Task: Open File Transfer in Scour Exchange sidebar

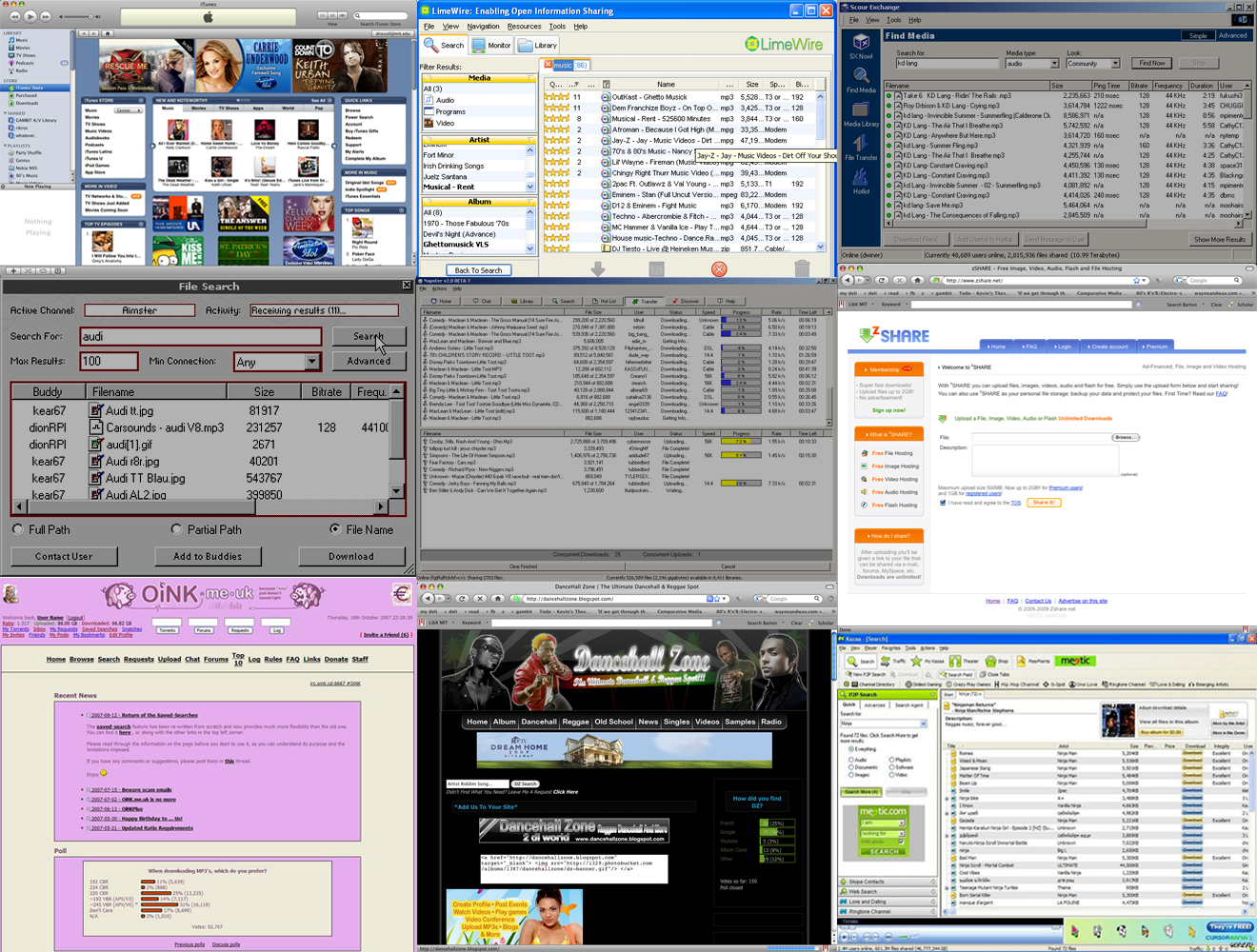Action: point(861,147)
